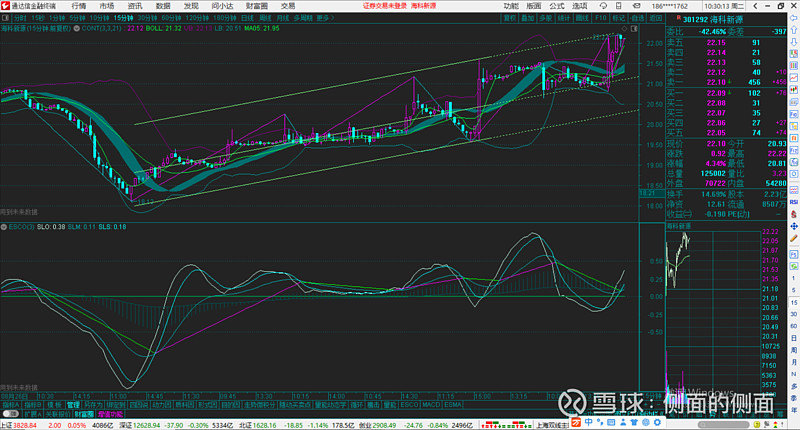Select the 指标A tab

click(10, 405)
